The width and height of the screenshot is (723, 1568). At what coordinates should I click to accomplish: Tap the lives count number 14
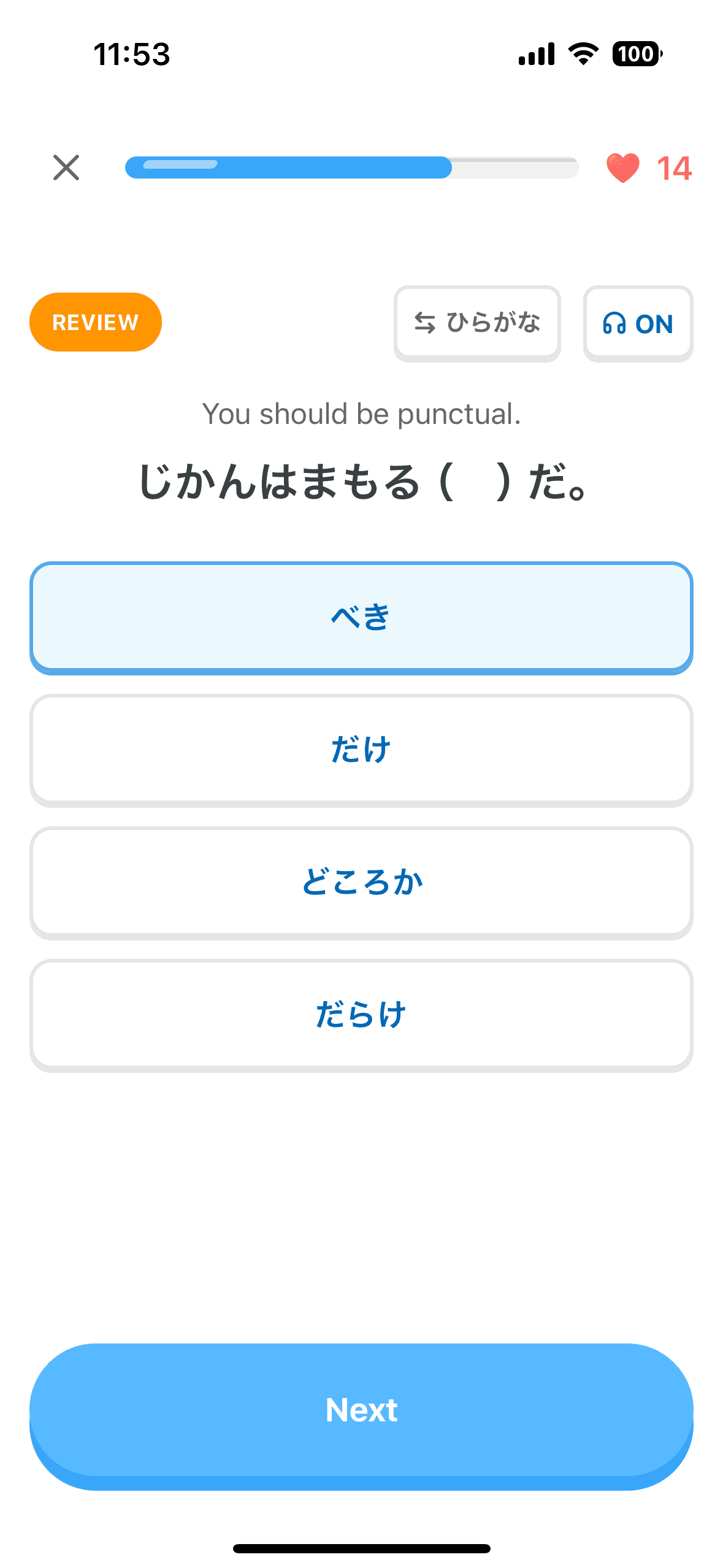(673, 168)
